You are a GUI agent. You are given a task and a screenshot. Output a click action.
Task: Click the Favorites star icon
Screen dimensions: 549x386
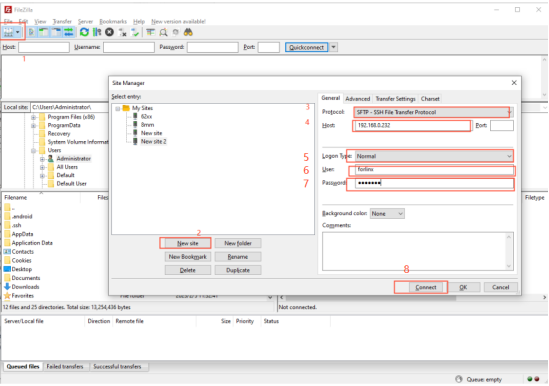tap(7, 296)
